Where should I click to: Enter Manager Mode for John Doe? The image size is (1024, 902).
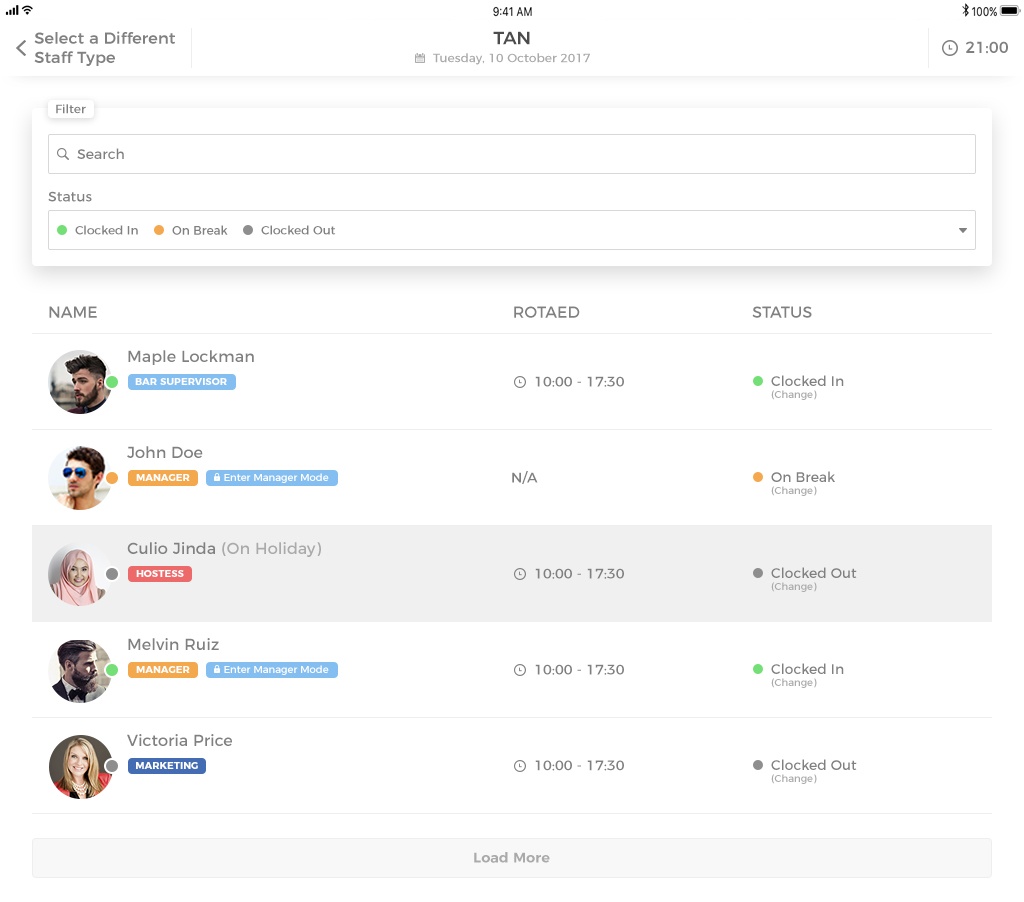(272, 478)
